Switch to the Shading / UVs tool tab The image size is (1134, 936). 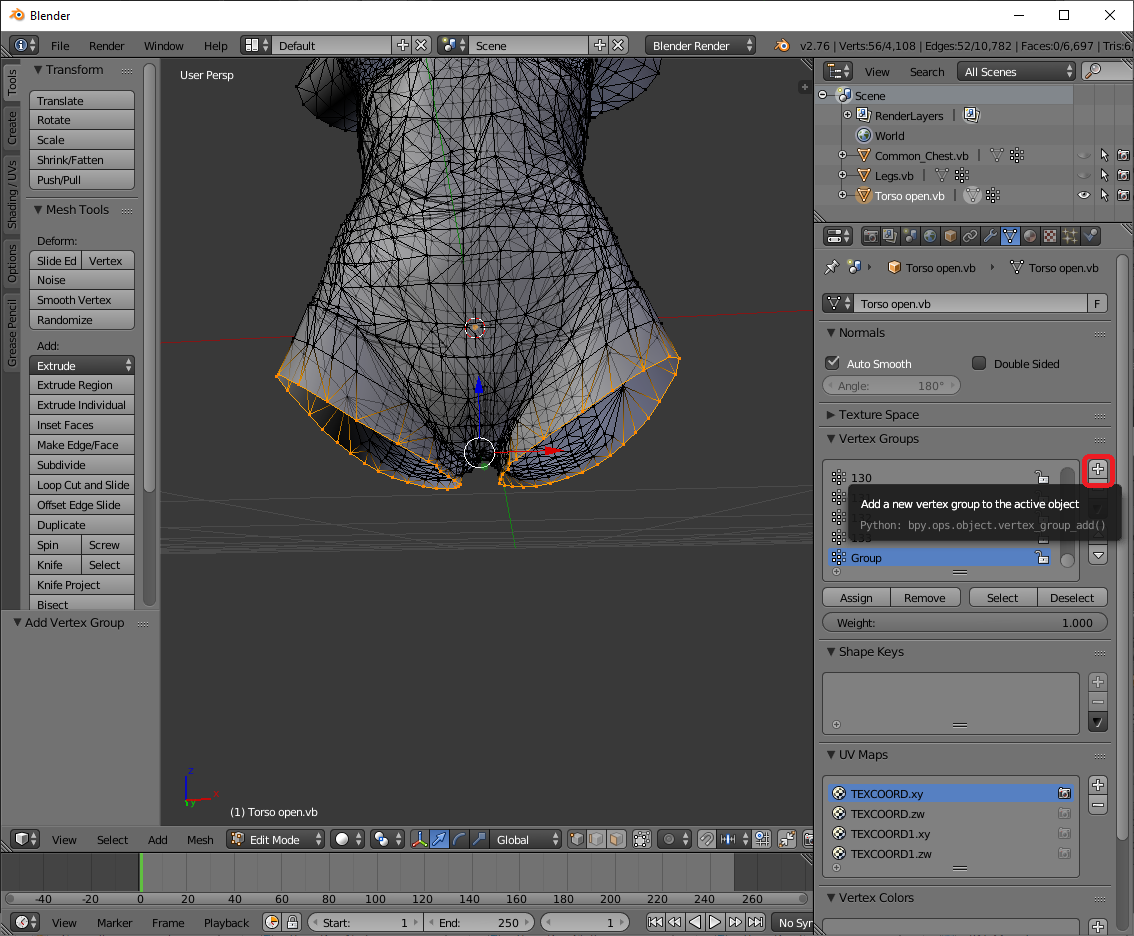pos(12,195)
